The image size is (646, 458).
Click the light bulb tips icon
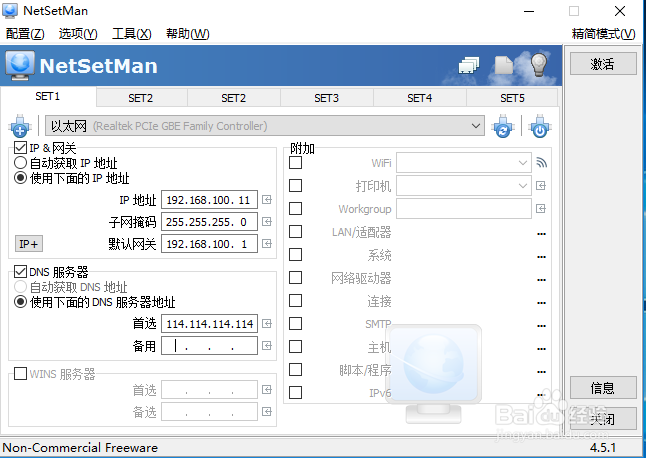(x=539, y=65)
